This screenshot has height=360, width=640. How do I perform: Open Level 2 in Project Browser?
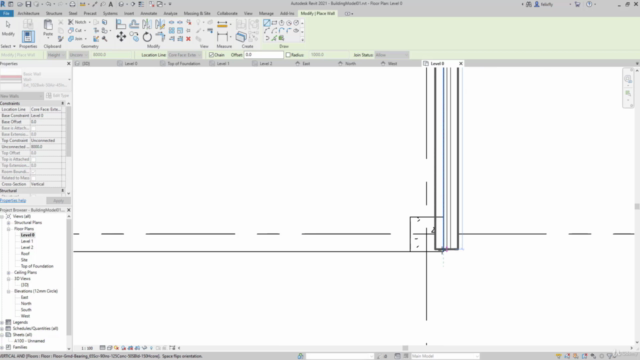[27, 248]
